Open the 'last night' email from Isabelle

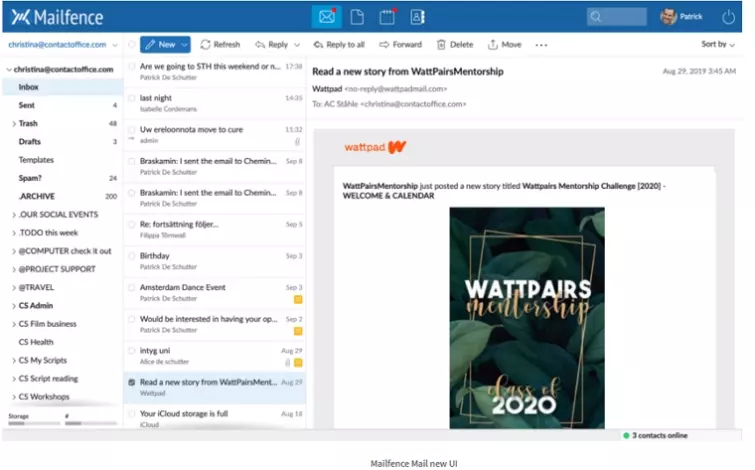215,103
